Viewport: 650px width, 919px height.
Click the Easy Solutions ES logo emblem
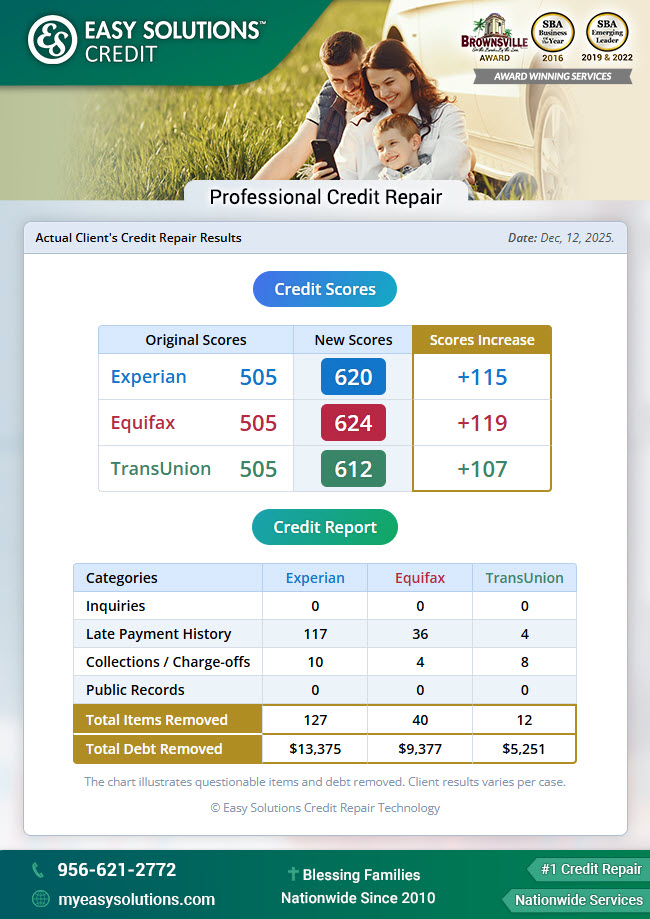click(52, 41)
